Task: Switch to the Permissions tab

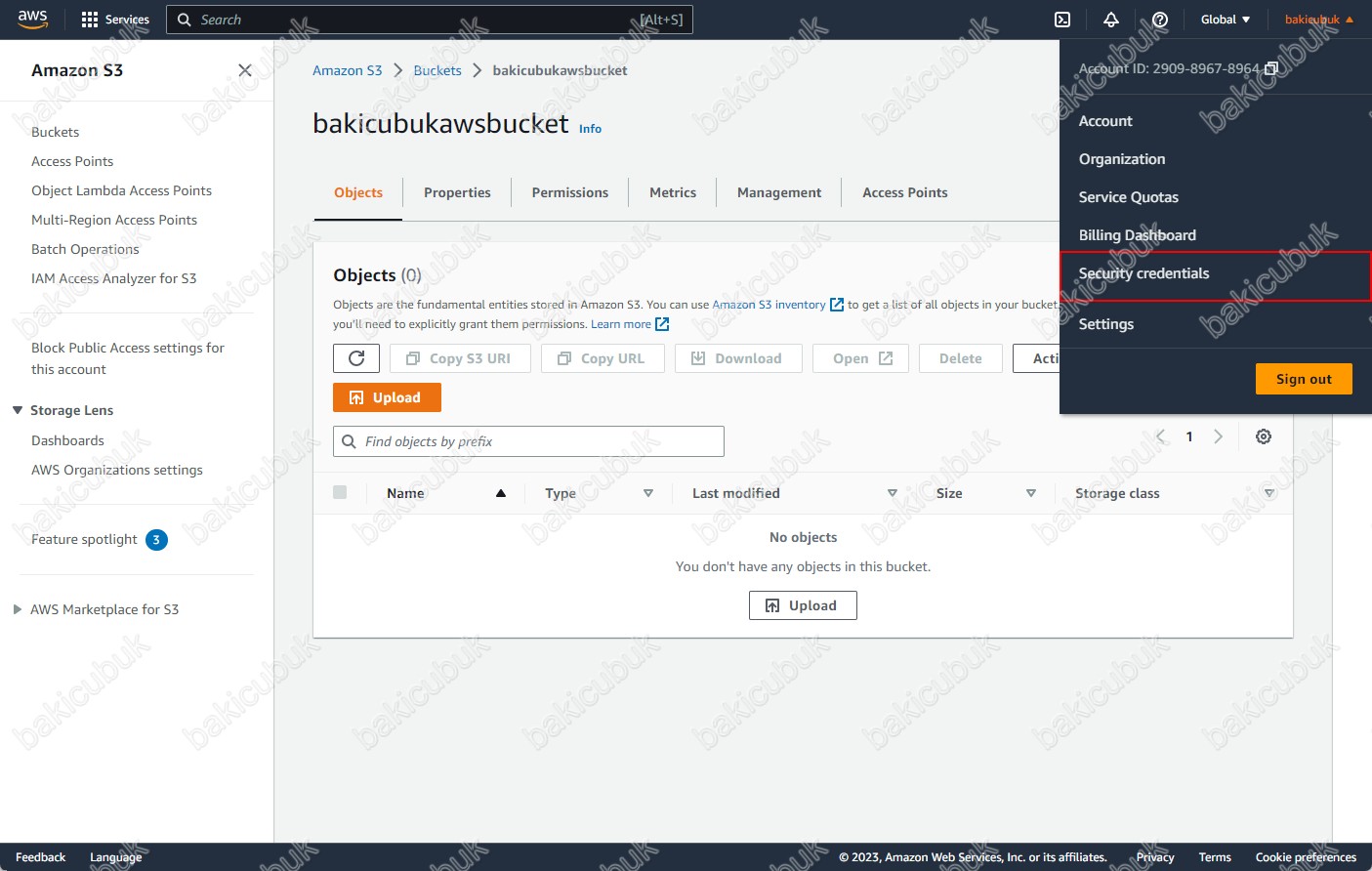Action: pyautogui.click(x=570, y=192)
